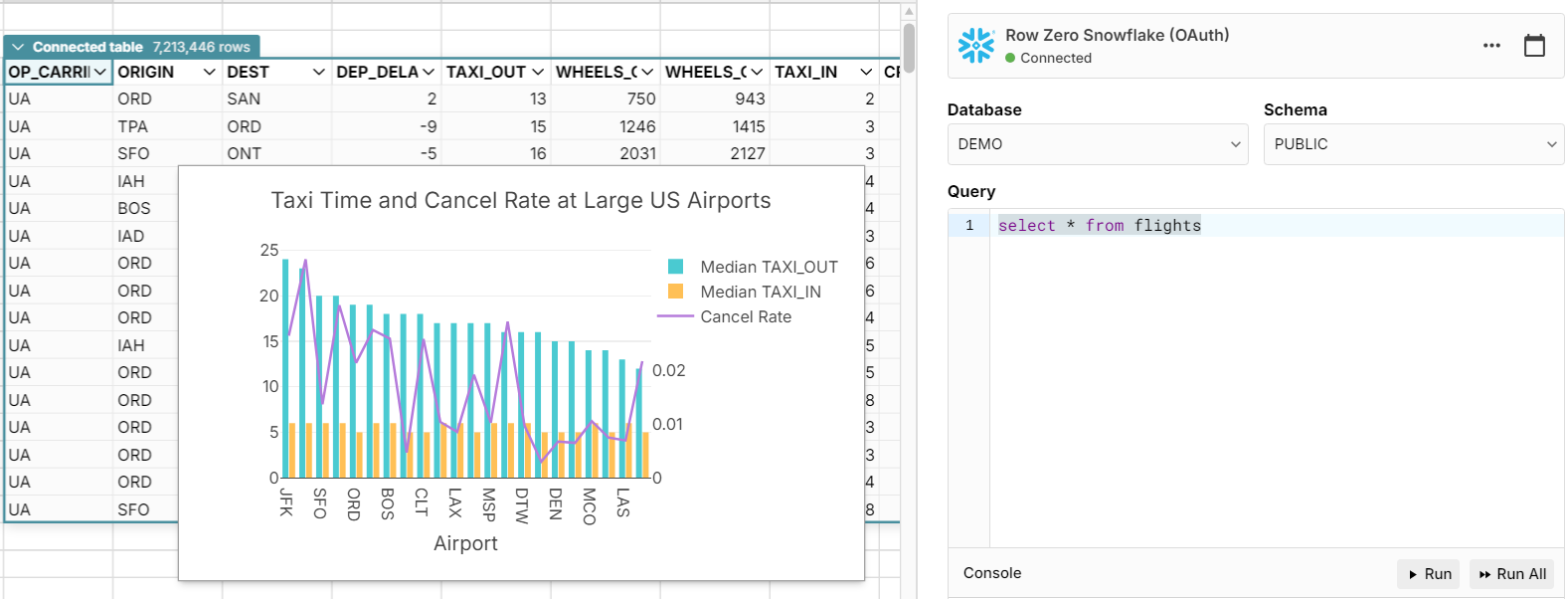Open the ORIGIN column dropdown arrow
Screen dimensions: 1568x599
[209, 72]
